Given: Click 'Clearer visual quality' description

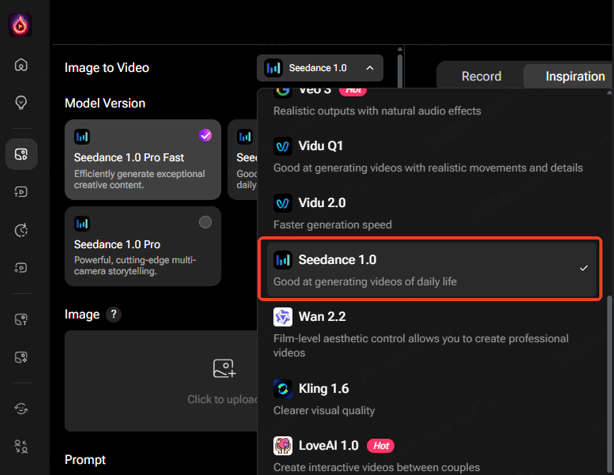Looking at the screenshot, I should (324, 410).
